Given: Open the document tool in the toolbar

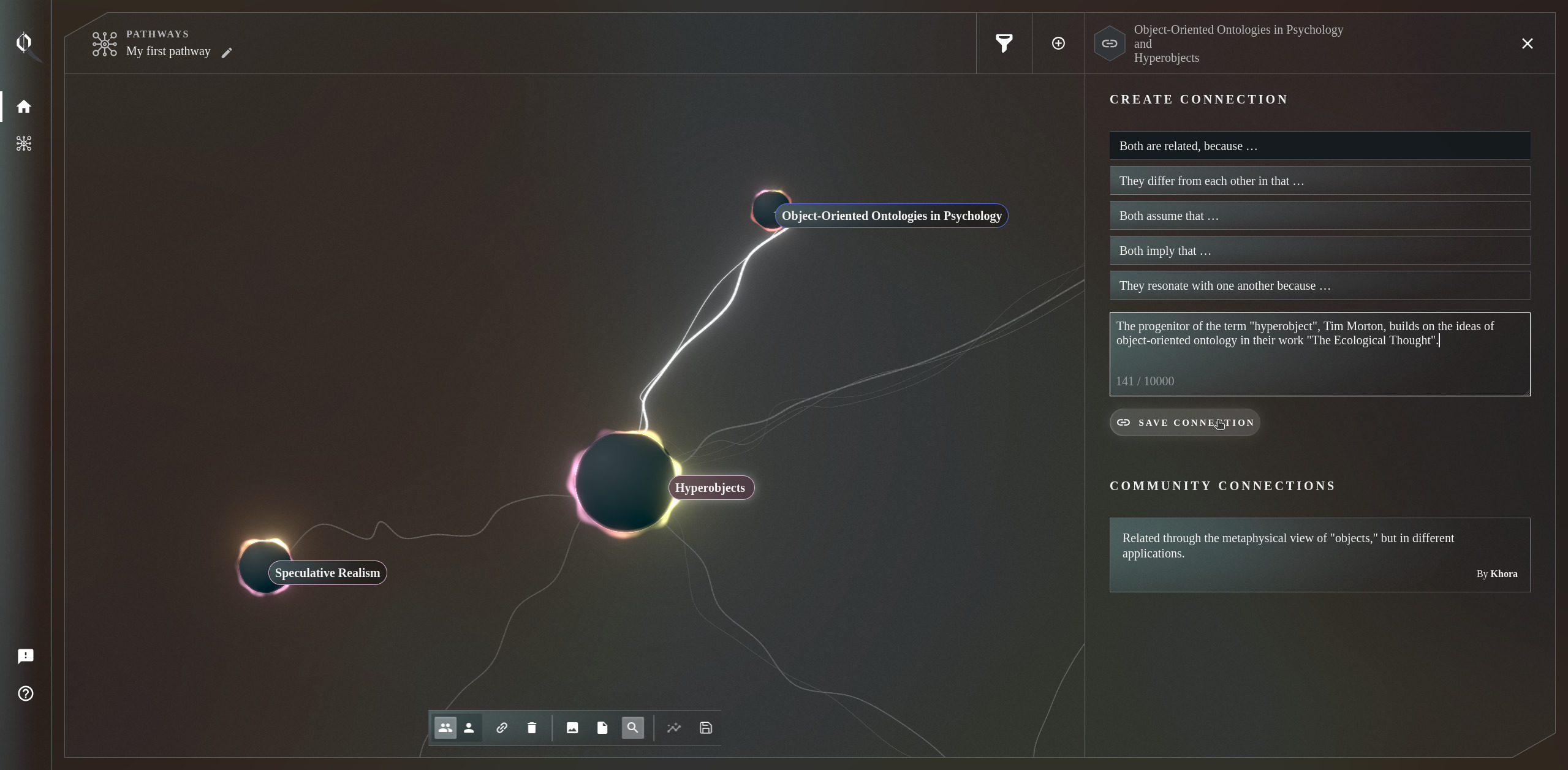Looking at the screenshot, I should click(601, 728).
